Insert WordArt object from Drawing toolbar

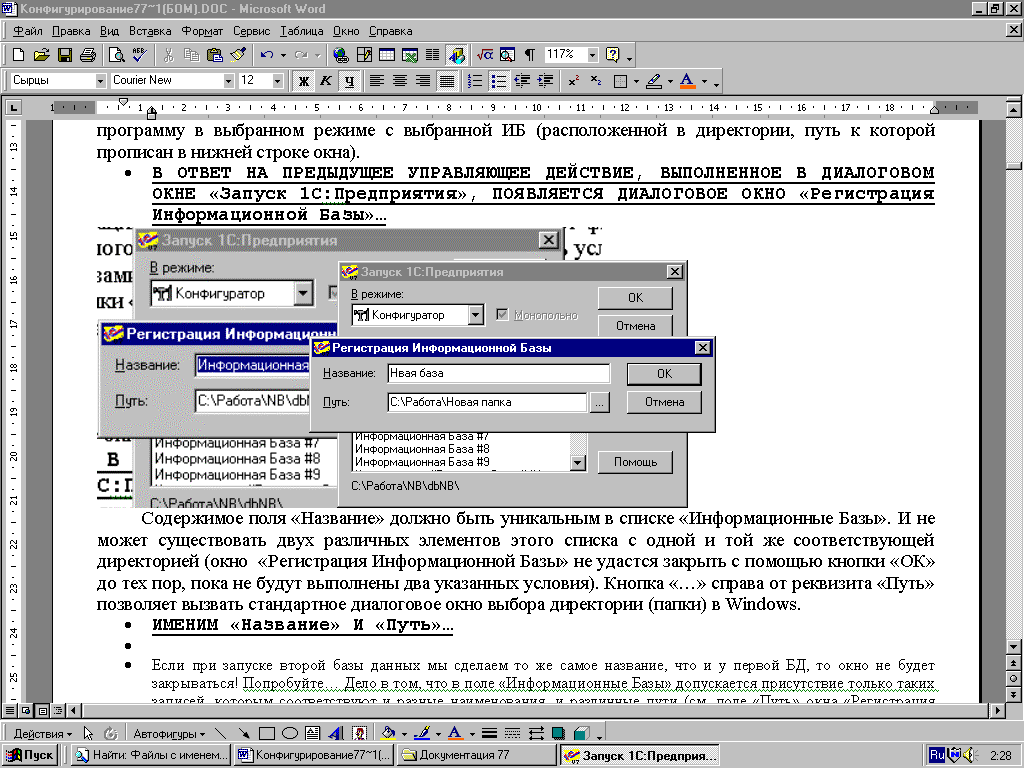[x=336, y=733]
